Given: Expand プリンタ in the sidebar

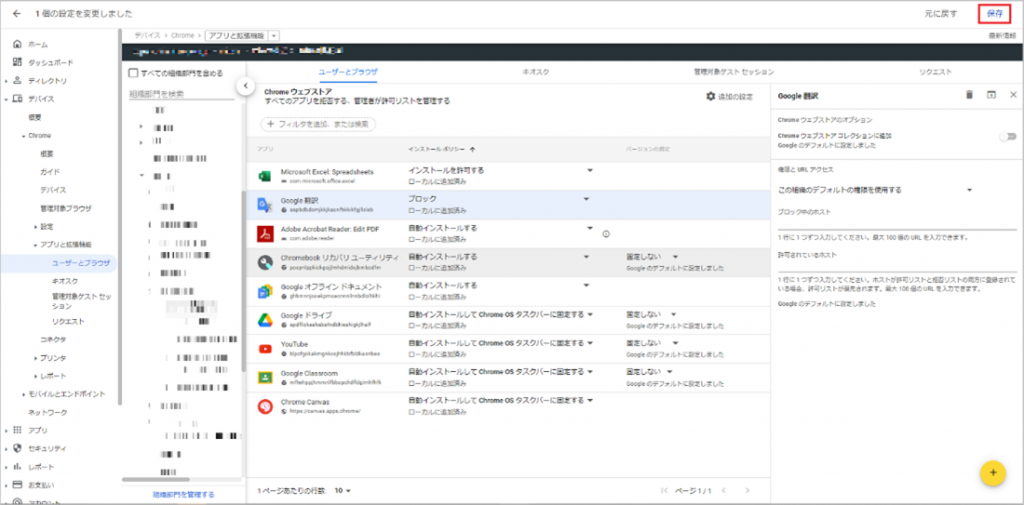Looking at the screenshot, I should [35, 358].
